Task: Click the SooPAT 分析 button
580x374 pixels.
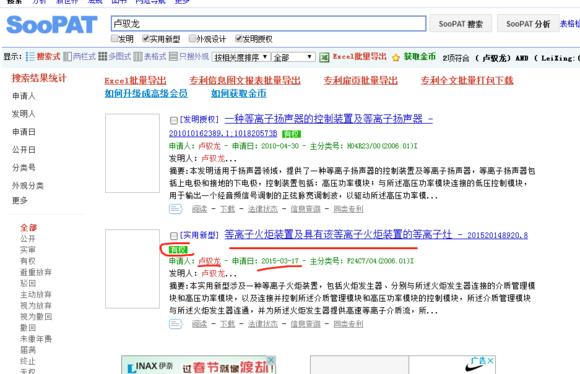Action: click(528, 24)
